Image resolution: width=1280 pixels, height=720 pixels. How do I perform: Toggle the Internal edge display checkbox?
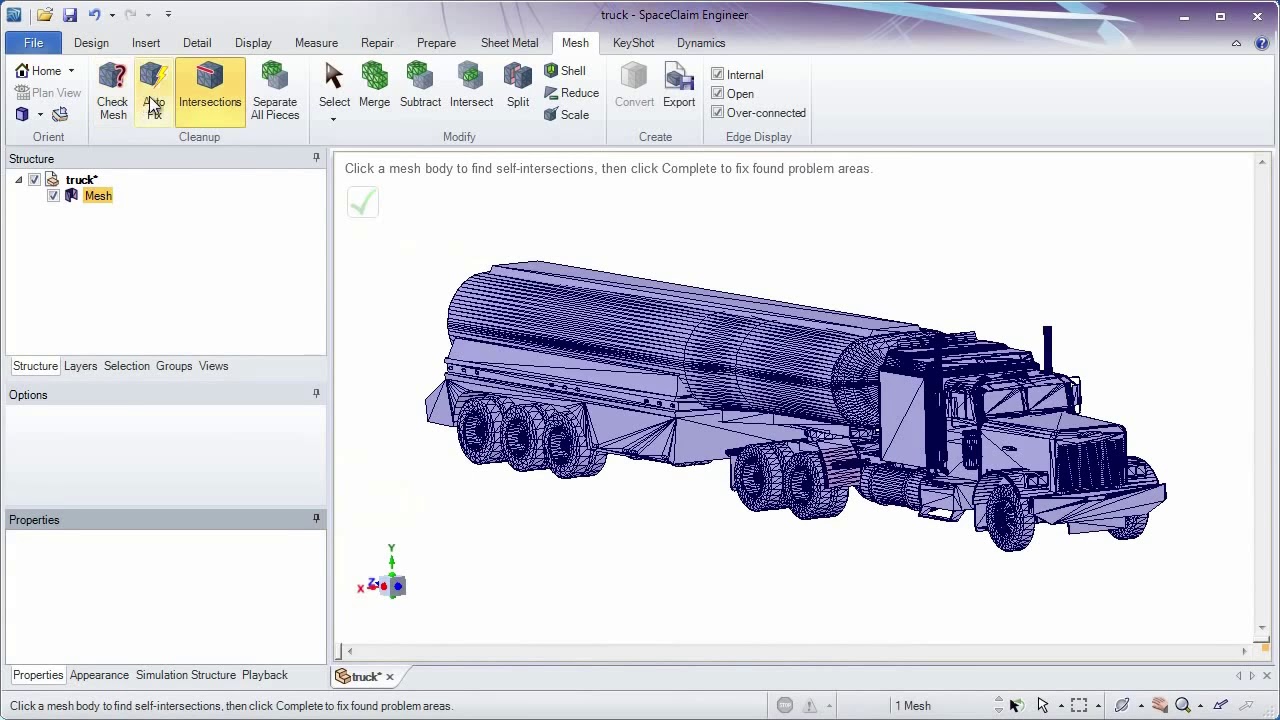pos(717,75)
